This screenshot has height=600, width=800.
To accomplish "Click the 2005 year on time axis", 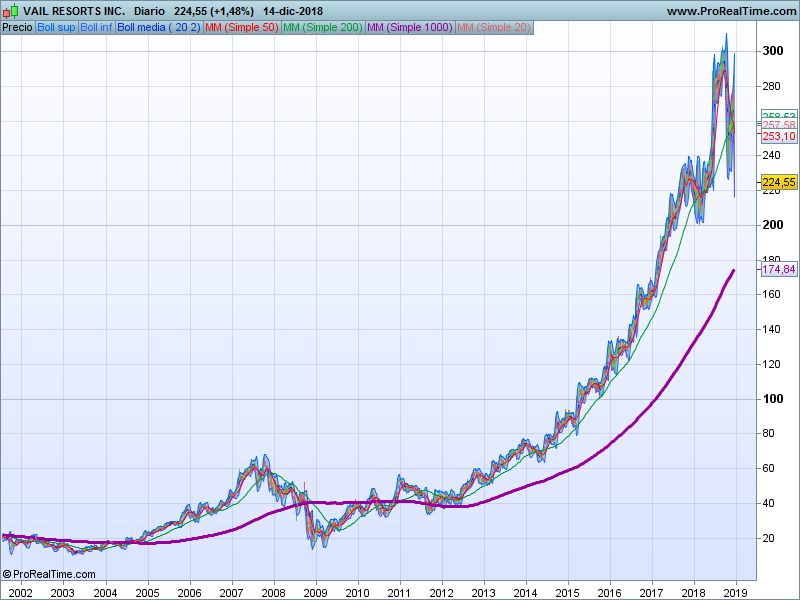I will pyautogui.click(x=147, y=593).
